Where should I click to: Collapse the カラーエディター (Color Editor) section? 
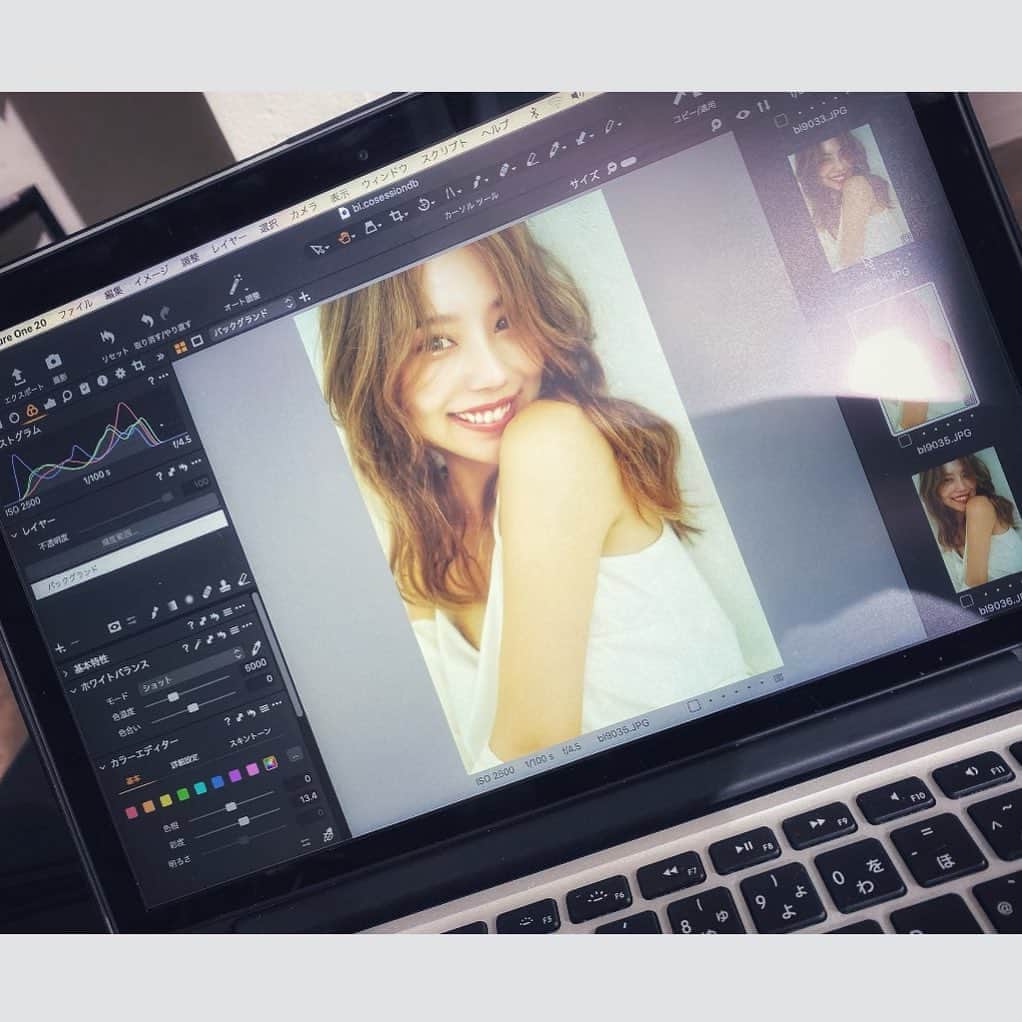click(102, 767)
